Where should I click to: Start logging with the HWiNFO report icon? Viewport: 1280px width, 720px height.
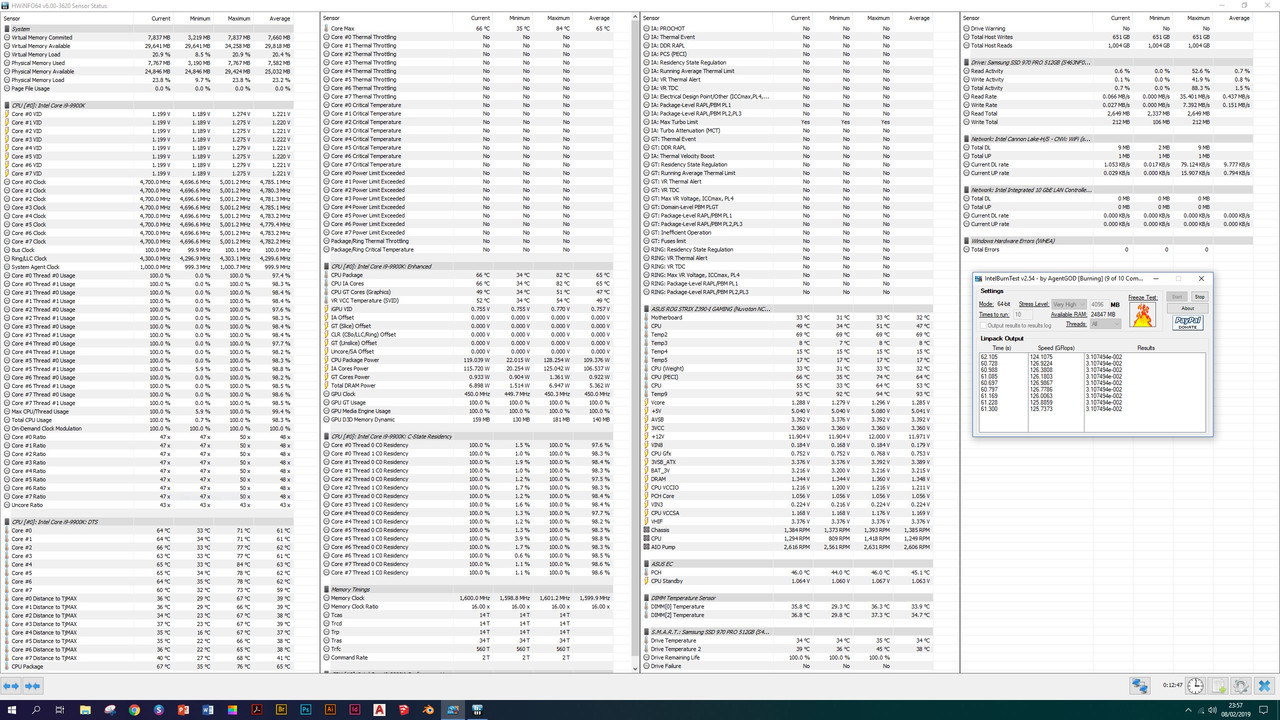[x=1218, y=686]
